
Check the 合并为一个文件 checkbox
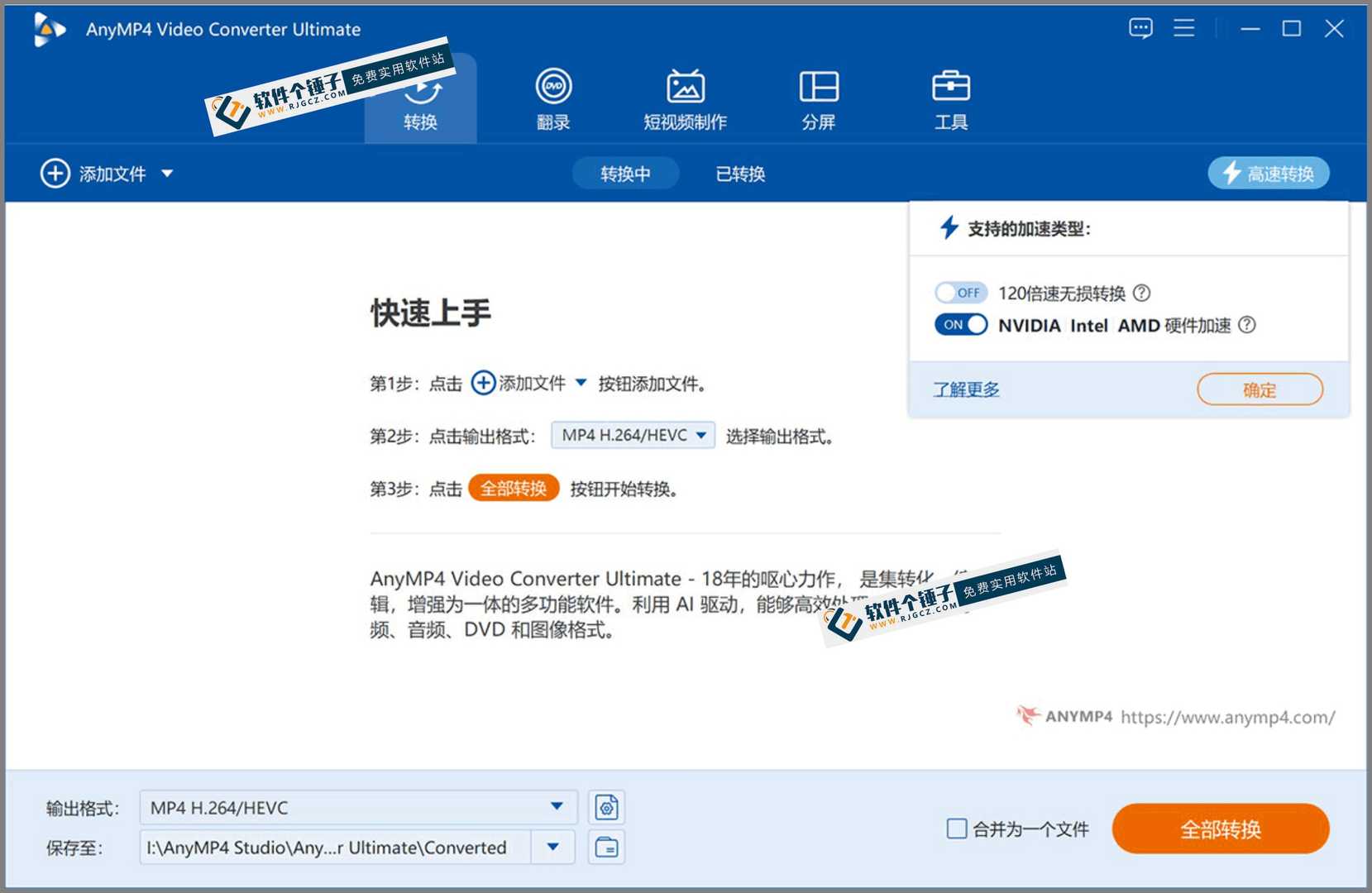coord(956,829)
